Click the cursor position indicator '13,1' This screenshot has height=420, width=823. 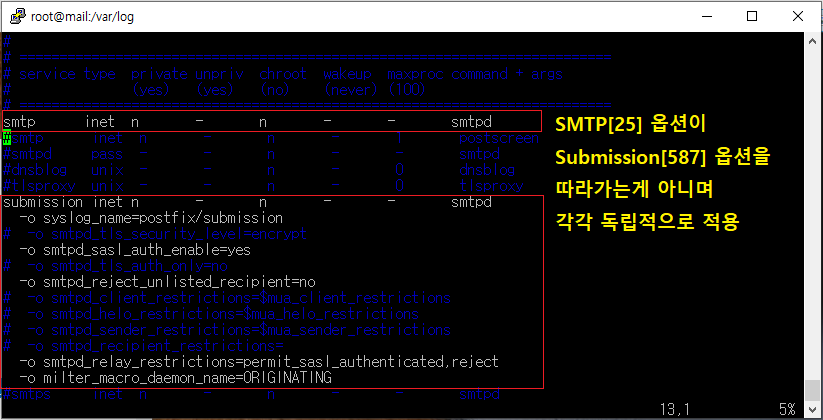676,409
